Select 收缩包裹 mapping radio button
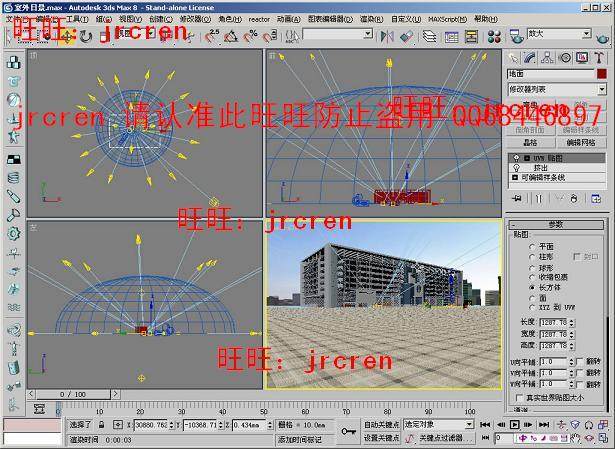Viewport: 615px width, 449px height. 532,278
